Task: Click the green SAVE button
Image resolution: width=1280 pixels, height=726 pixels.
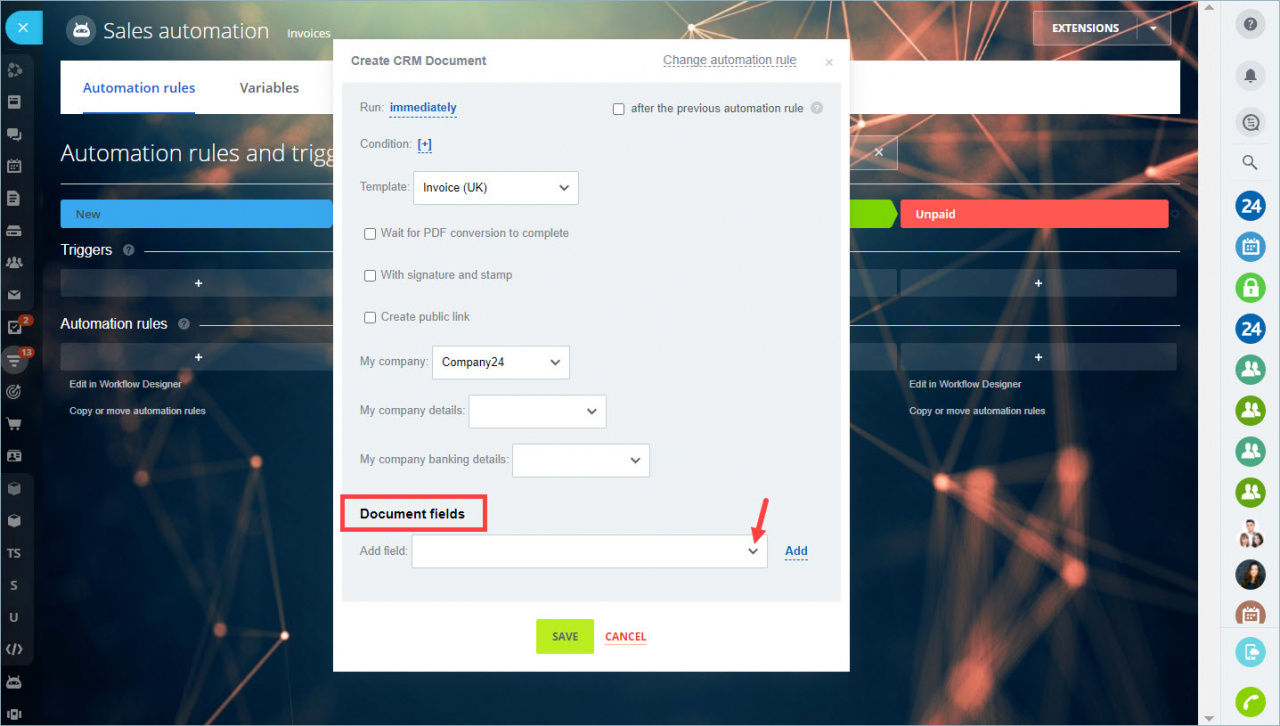Action: 565,637
